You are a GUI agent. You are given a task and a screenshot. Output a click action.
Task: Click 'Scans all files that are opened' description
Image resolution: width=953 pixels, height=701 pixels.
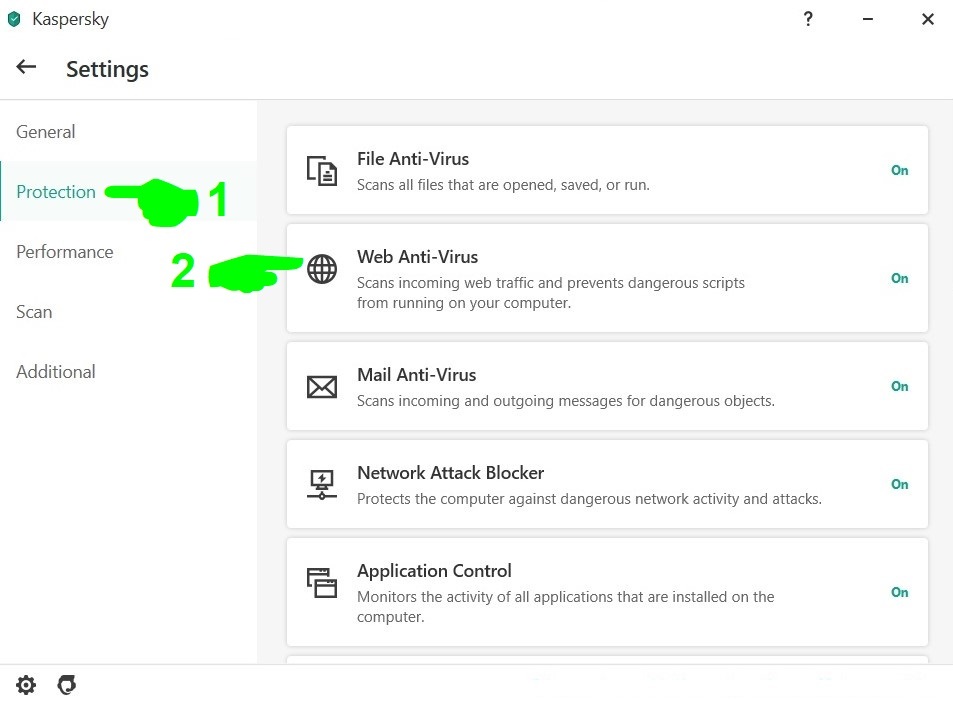[503, 185]
